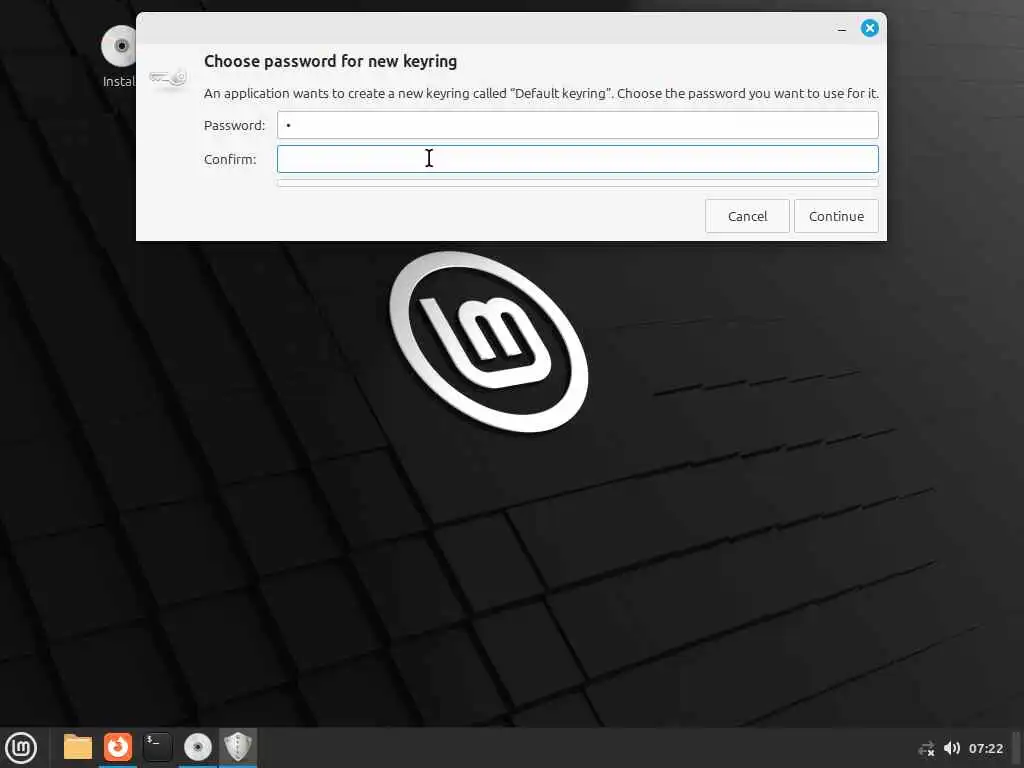Click the Password input field
The image size is (1024, 768).
577,125
